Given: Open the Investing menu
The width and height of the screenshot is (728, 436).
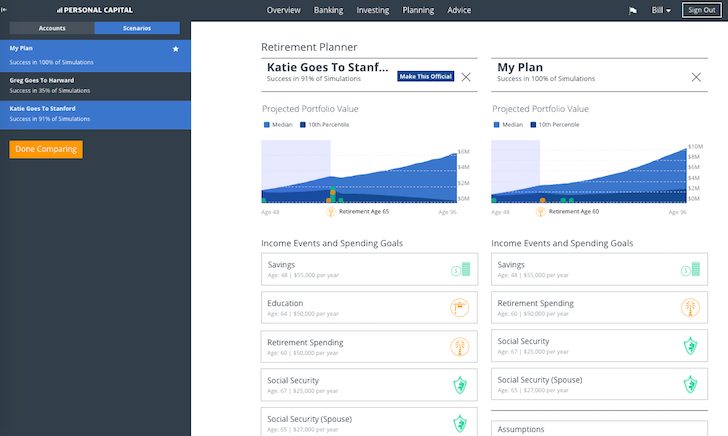Looking at the screenshot, I should (372, 10).
